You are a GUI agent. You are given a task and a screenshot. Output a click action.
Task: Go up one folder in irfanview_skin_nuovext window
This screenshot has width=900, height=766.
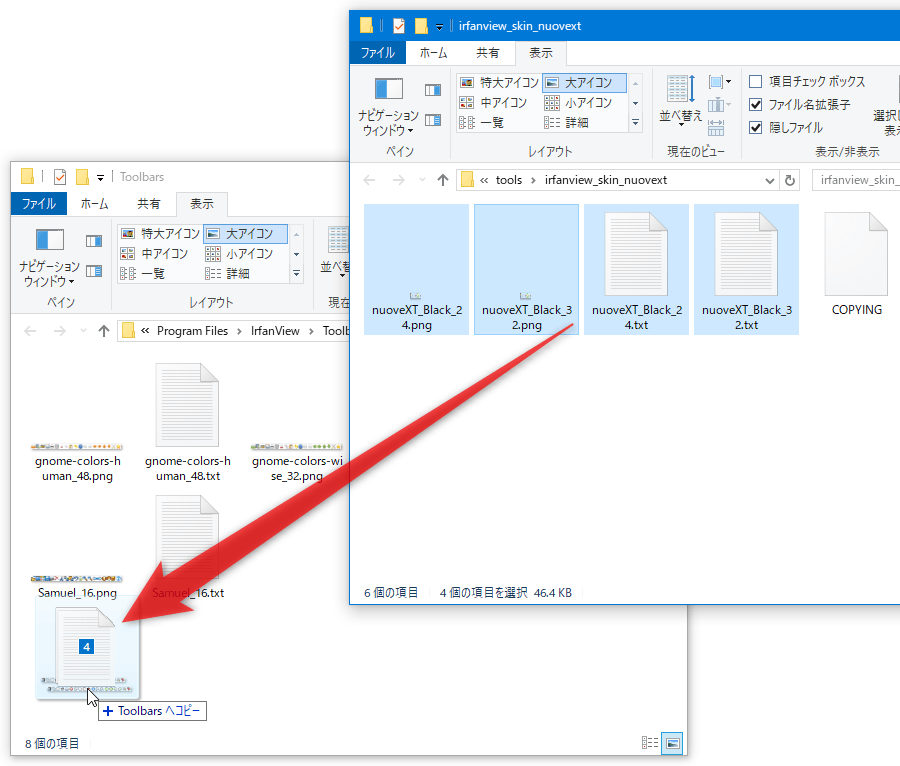pyautogui.click(x=443, y=180)
